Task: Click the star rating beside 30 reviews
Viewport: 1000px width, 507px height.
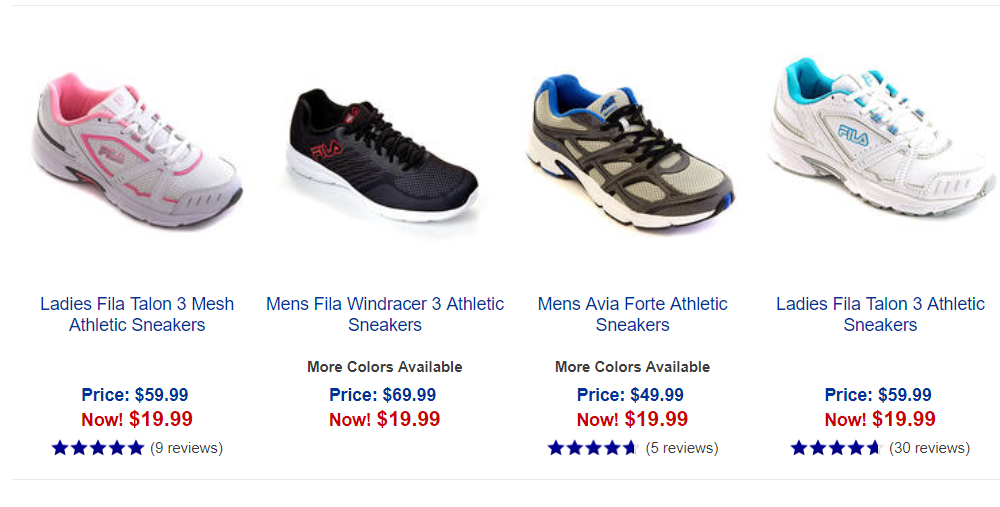Action: (835, 448)
